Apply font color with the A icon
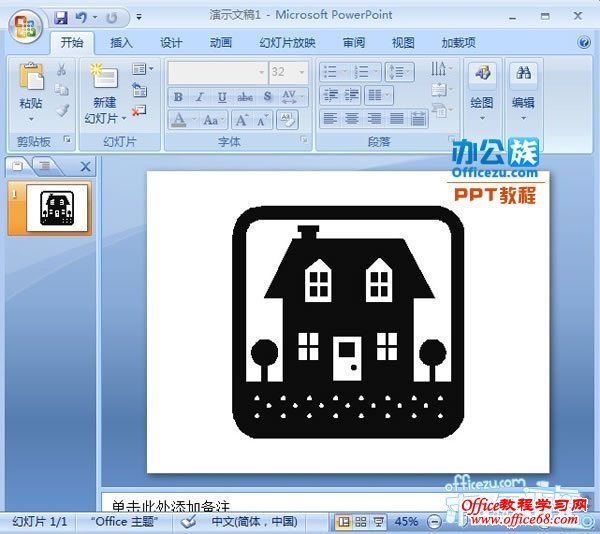Viewport: 600px width, 534px height. 178,120
